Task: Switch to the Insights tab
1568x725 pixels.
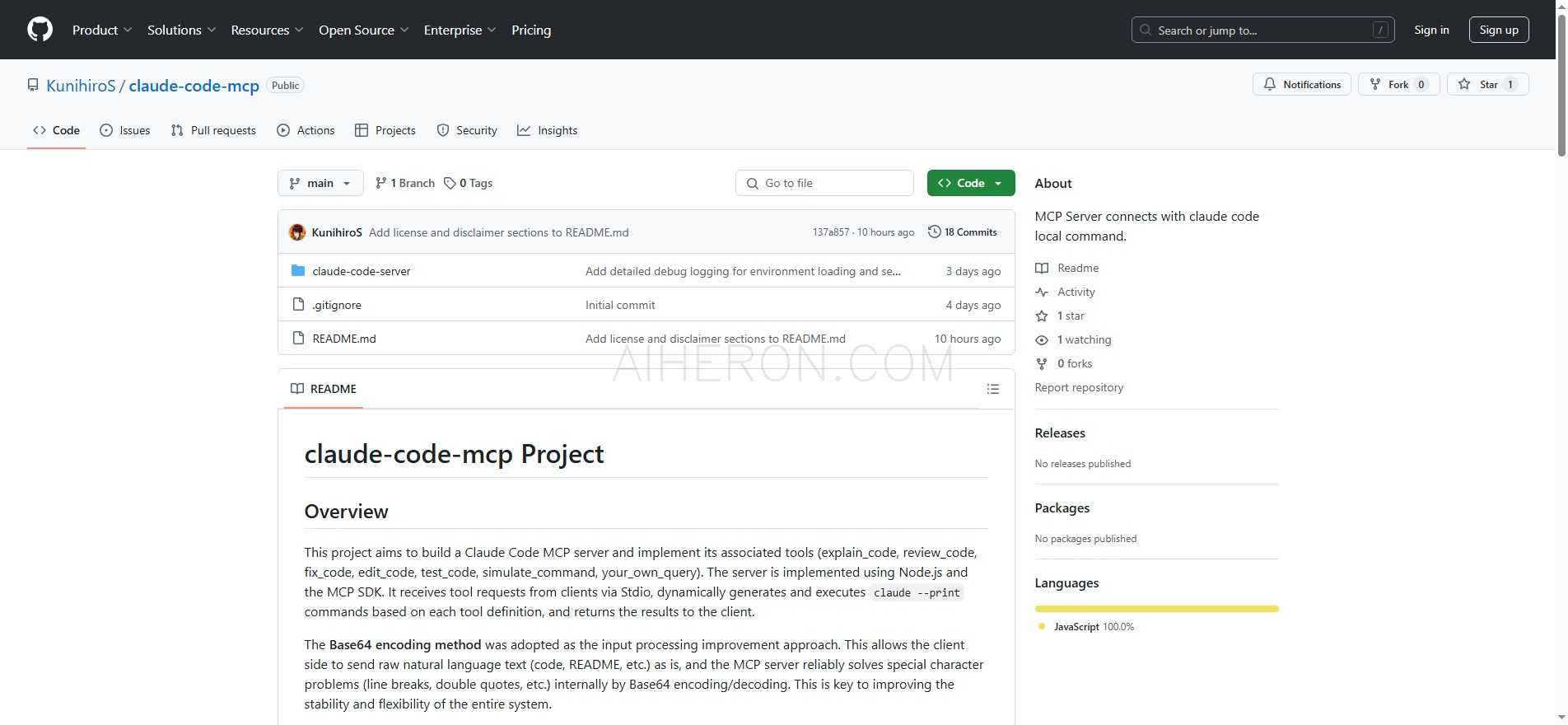Action: pos(547,130)
